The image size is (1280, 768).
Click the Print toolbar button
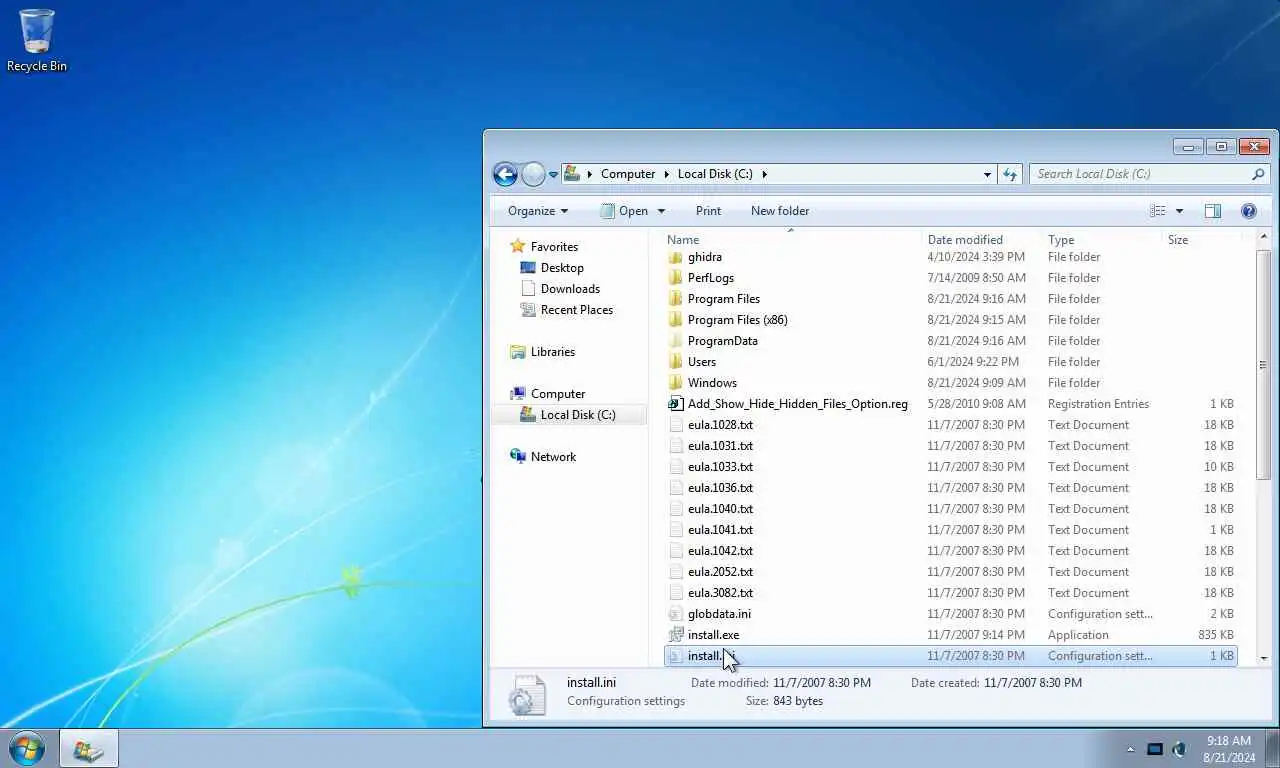[708, 211]
